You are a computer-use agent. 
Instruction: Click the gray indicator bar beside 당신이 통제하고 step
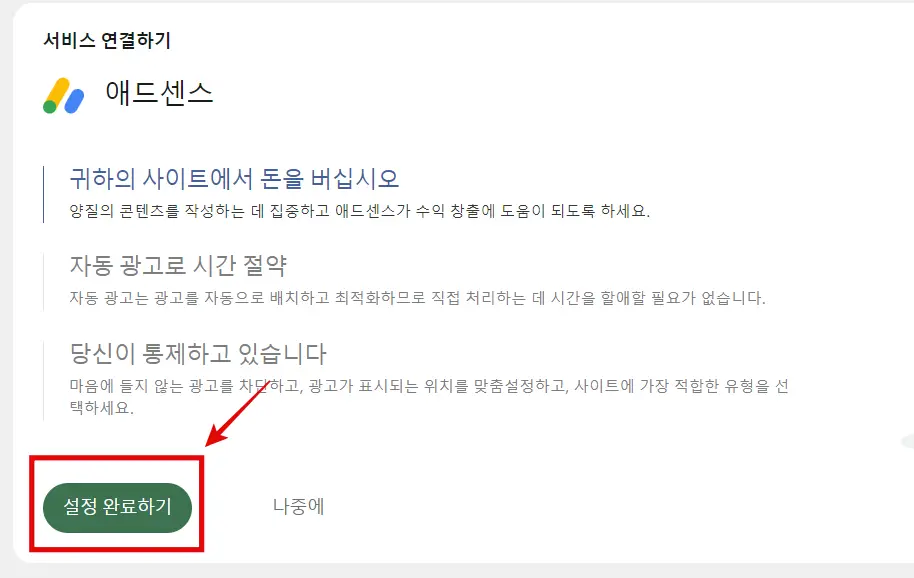(44, 381)
